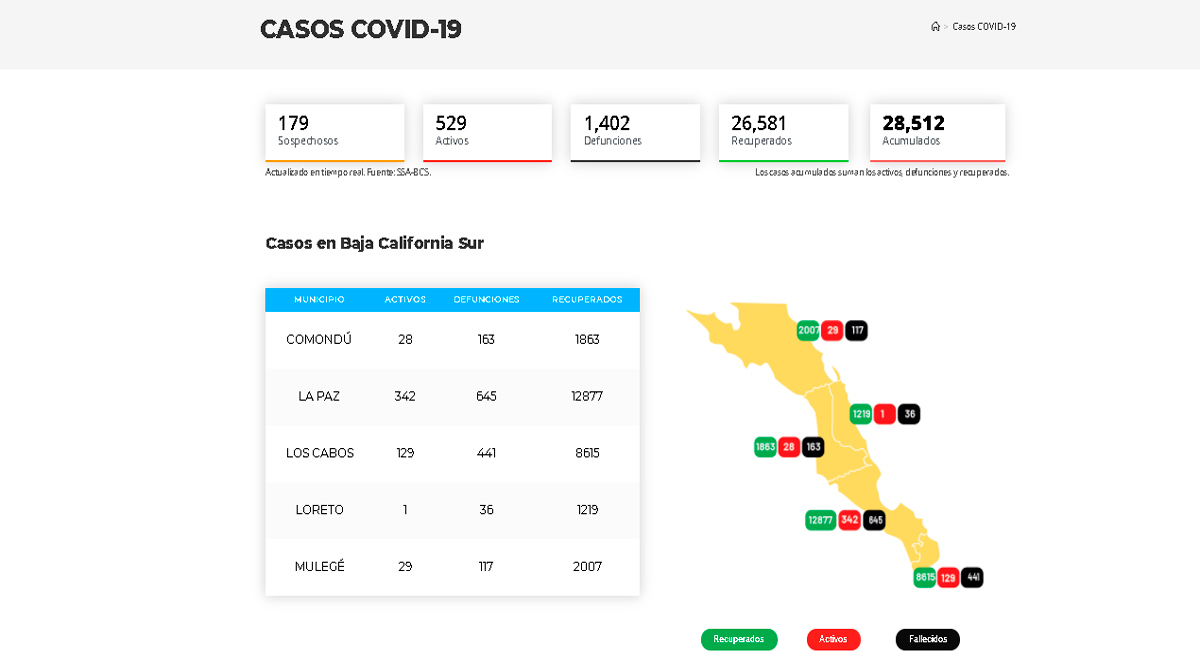Toggle the black Fallecidos legend button

[x=927, y=639]
